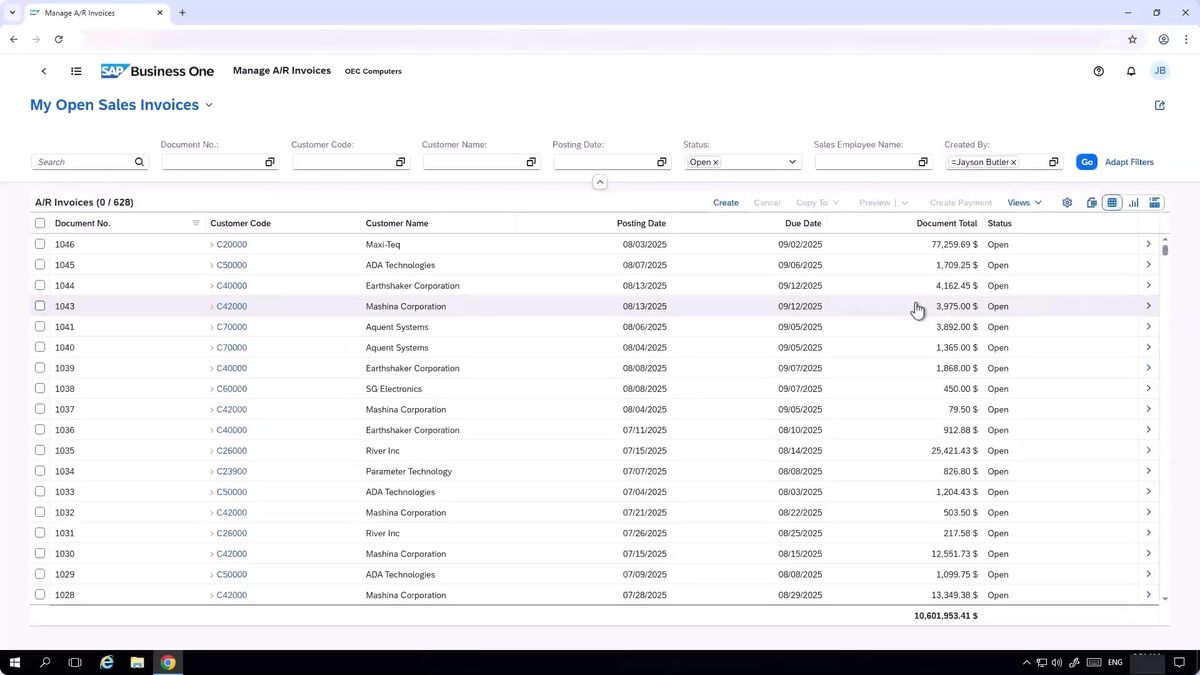This screenshot has height=675, width=1200.
Task: Switch to combined chart and table view
Action: click(x=1155, y=203)
